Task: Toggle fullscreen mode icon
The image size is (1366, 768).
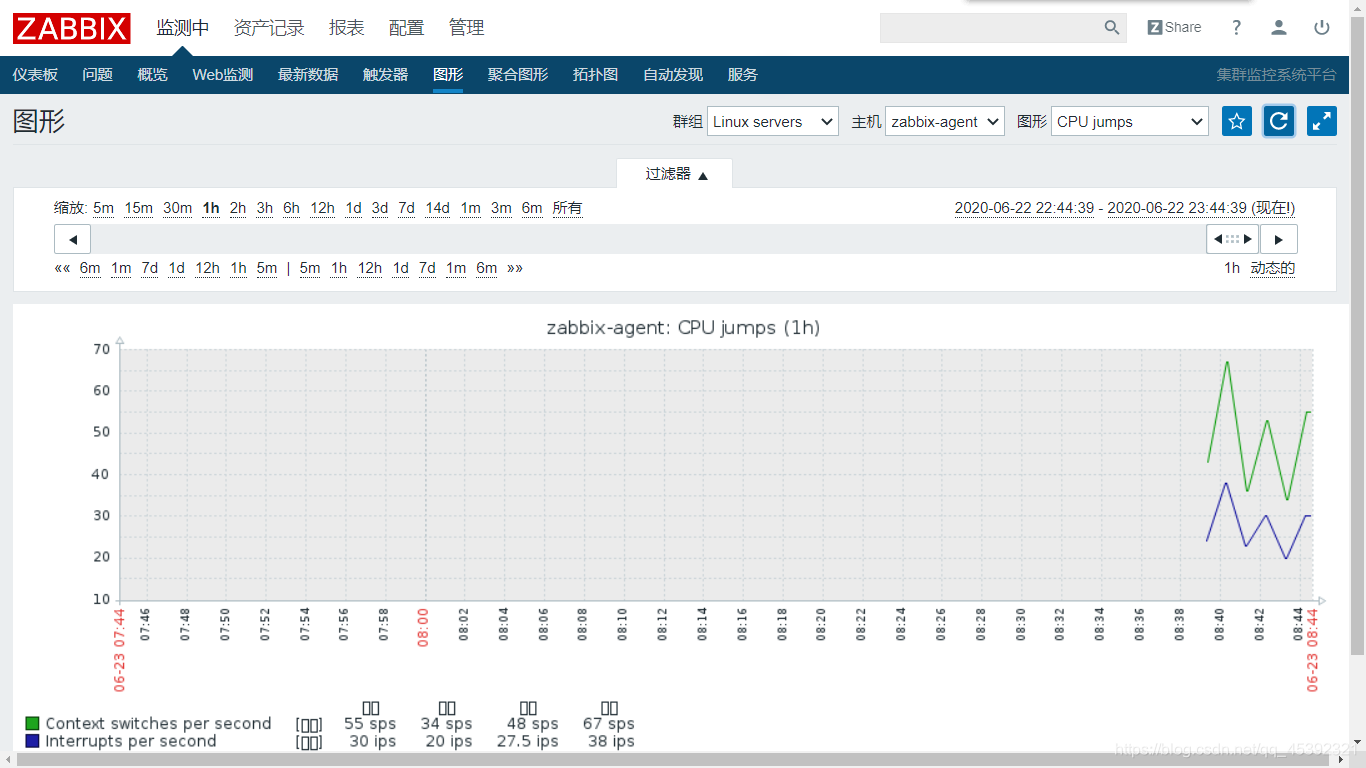Action: 1322,121
